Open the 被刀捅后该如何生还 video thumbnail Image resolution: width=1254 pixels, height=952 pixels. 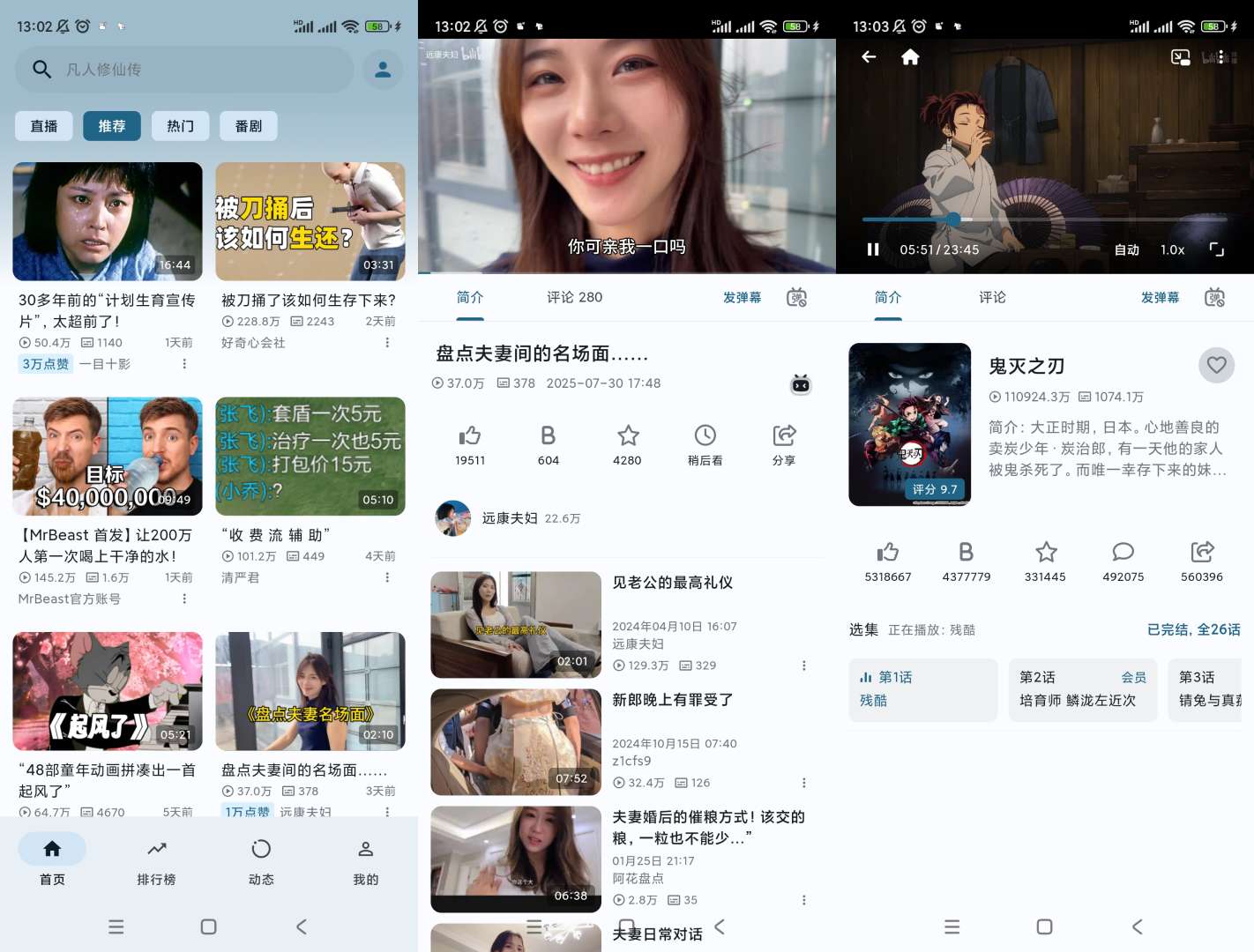click(310, 221)
